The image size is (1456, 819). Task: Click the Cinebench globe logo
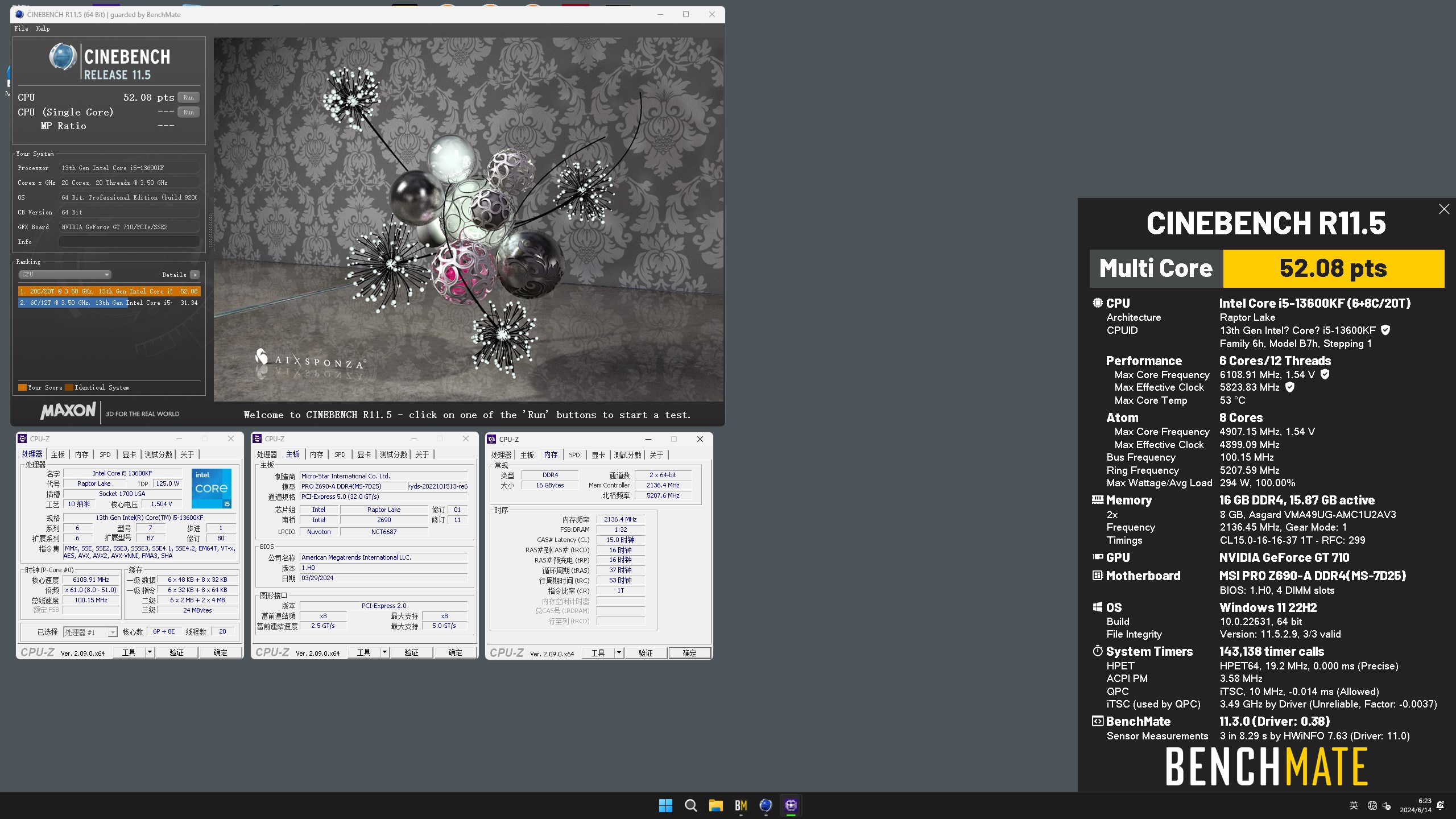pos(63,57)
